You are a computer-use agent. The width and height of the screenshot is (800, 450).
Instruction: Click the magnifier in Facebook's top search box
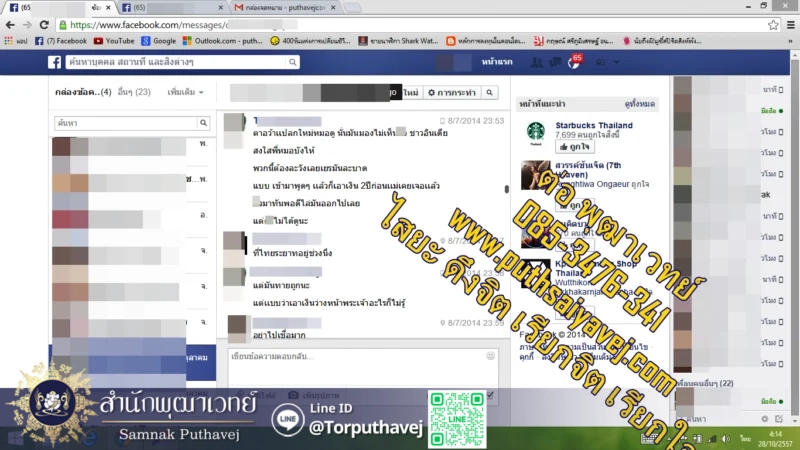(x=292, y=62)
